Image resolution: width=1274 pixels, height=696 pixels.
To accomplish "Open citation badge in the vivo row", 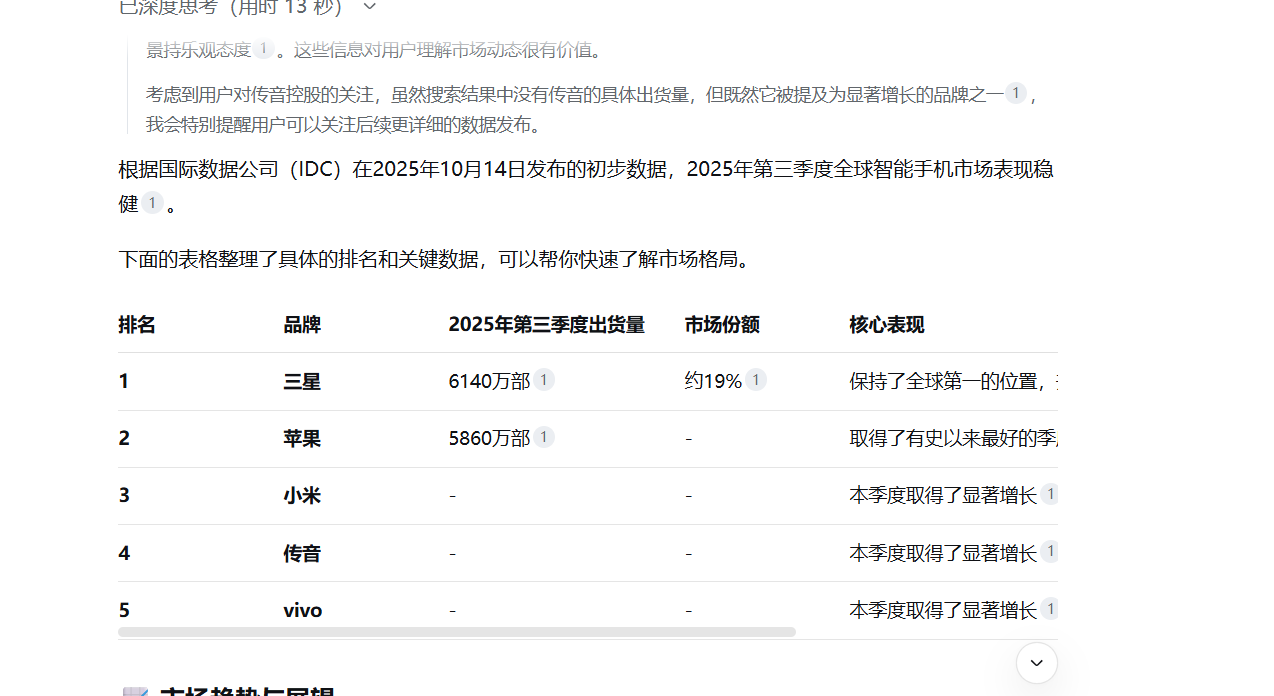I will point(1050,609).
